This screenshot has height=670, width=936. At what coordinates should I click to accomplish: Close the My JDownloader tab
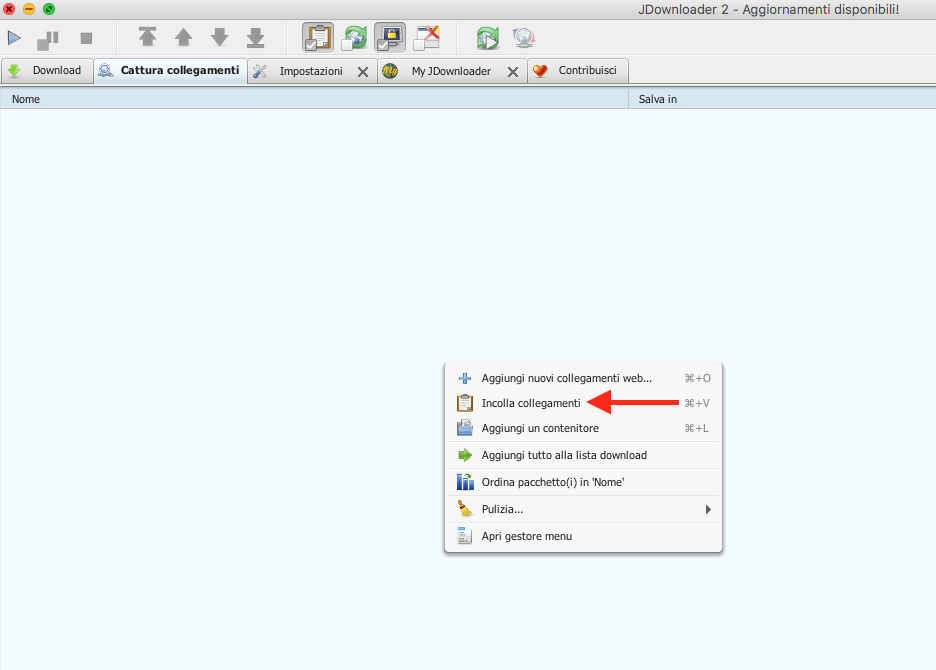click(x=513, y=72)
